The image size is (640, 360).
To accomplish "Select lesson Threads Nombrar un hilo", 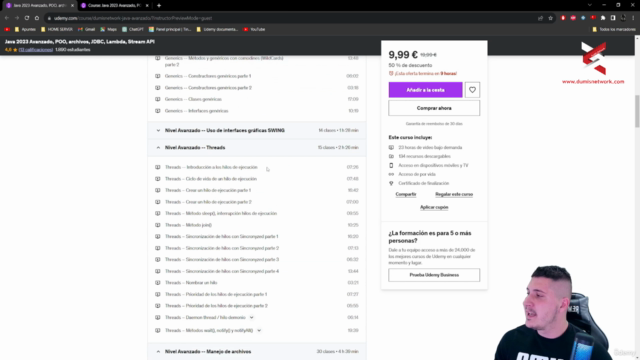I will (191, 282).
